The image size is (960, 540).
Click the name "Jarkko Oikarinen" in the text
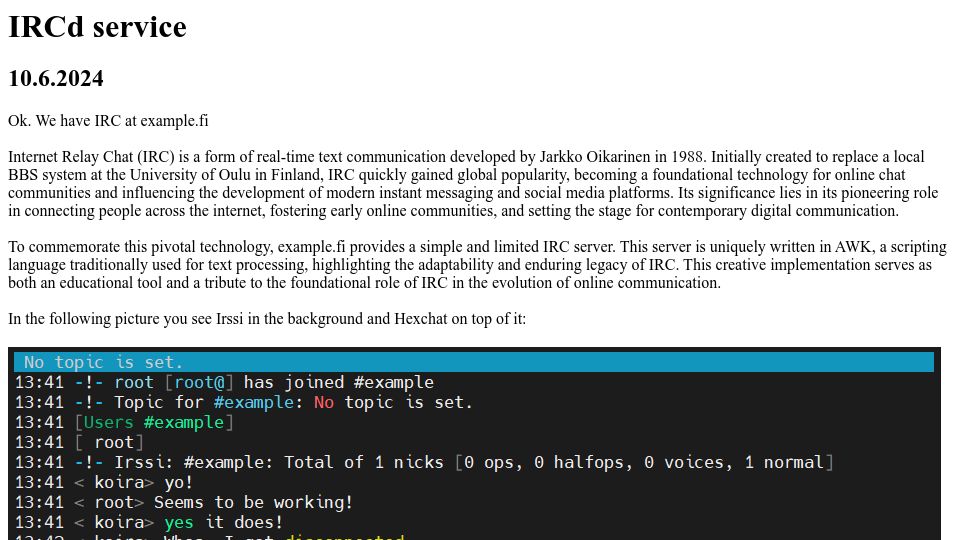click(594, 157)
